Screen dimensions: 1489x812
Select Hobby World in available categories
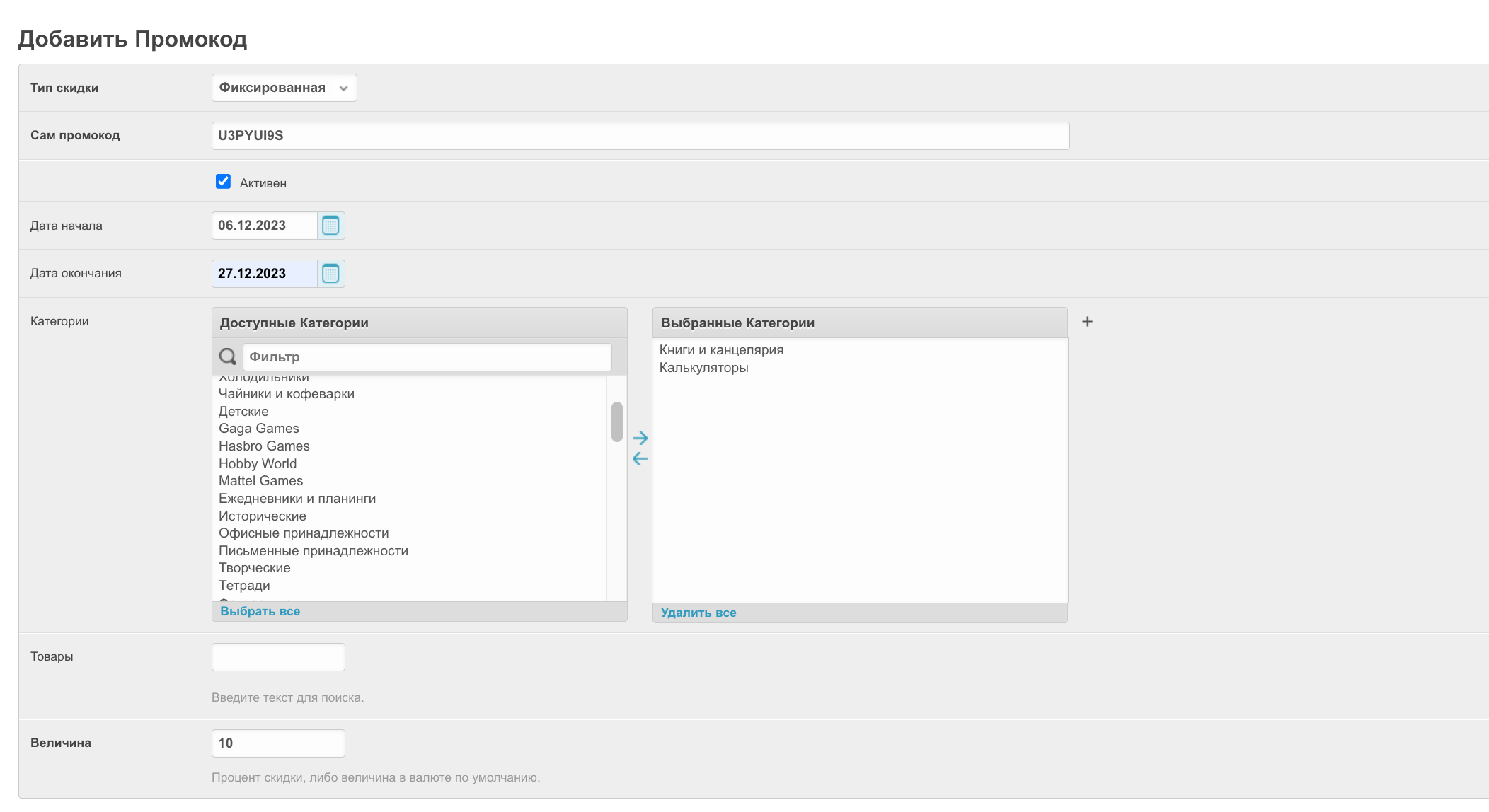point(258,464)
